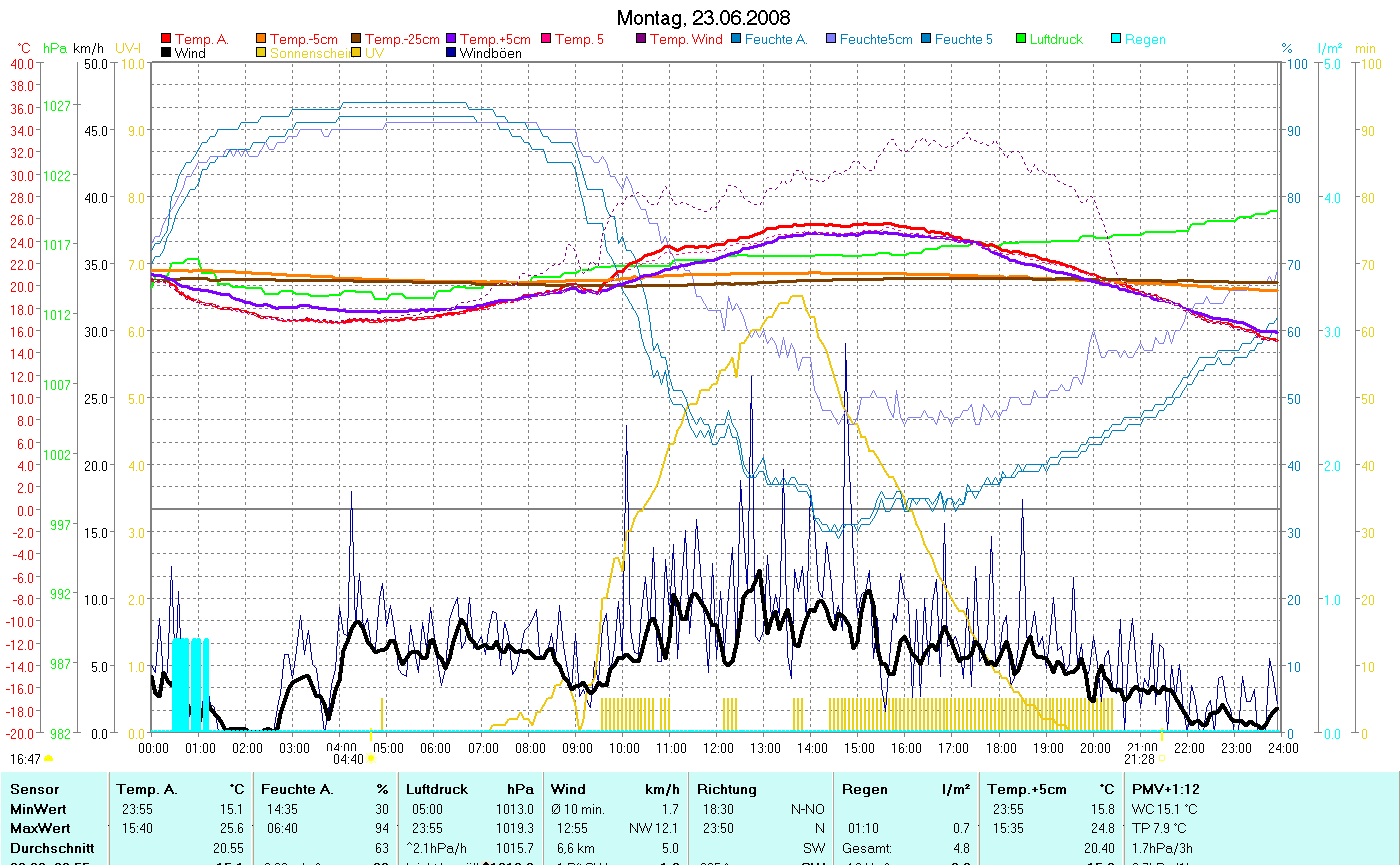The height and width of the screenshot is (865, 1400).
Task: Click the sunrise sun icon at 04:40
Action: click(371, 759)
